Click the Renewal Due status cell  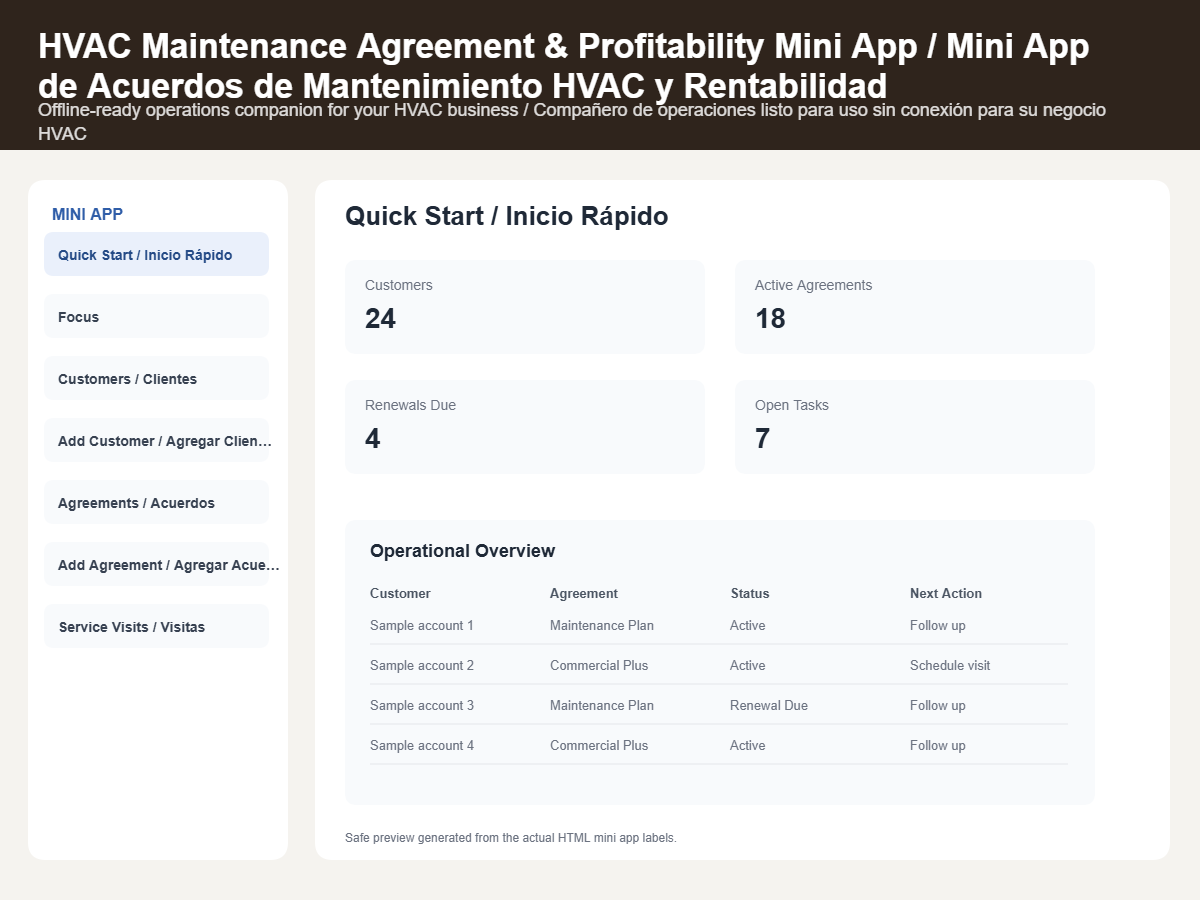click(769, 705)
